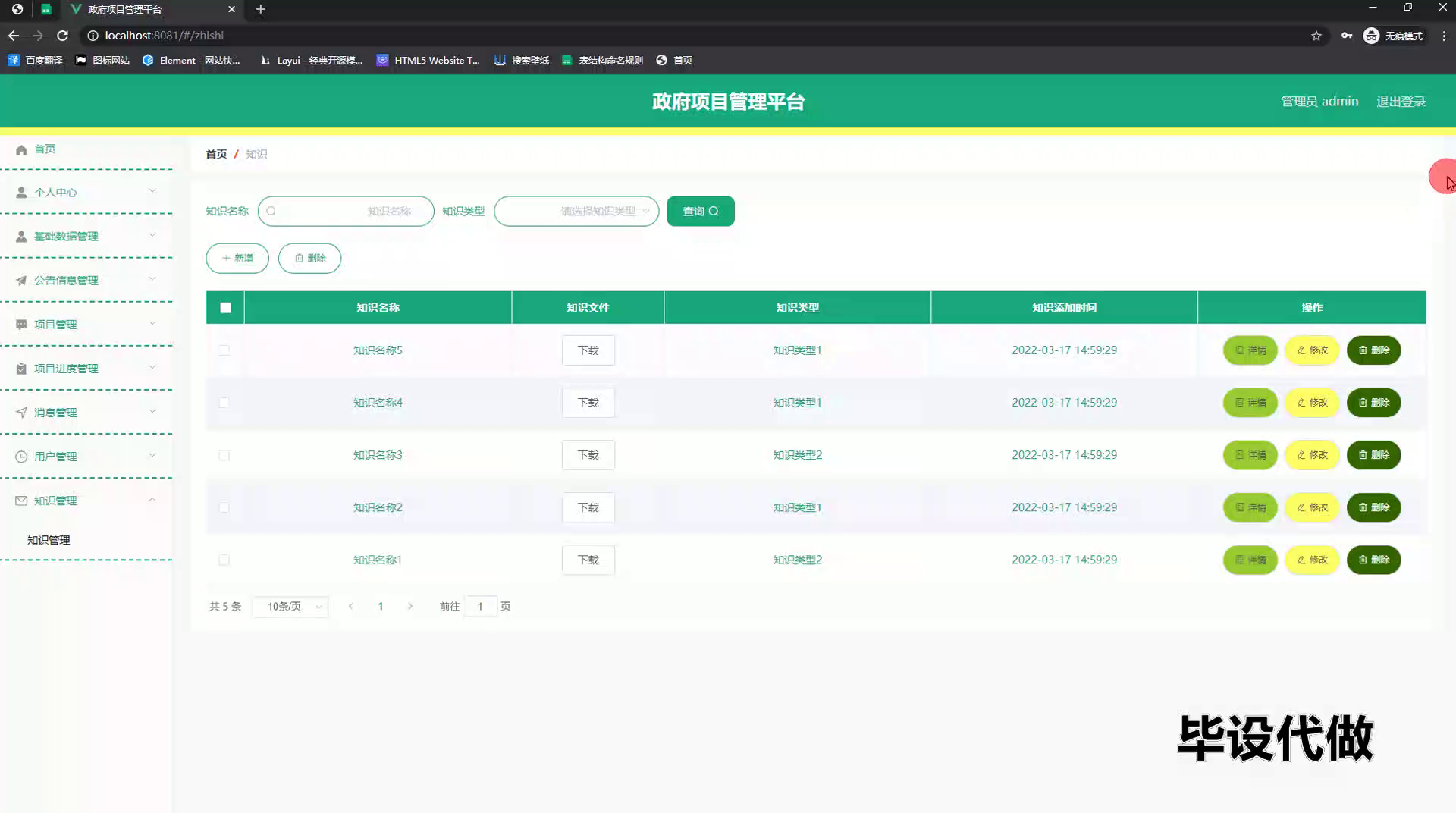Select page 1 in pagination
This screenshot has height=813, width=1456.
tap(381, 607)
